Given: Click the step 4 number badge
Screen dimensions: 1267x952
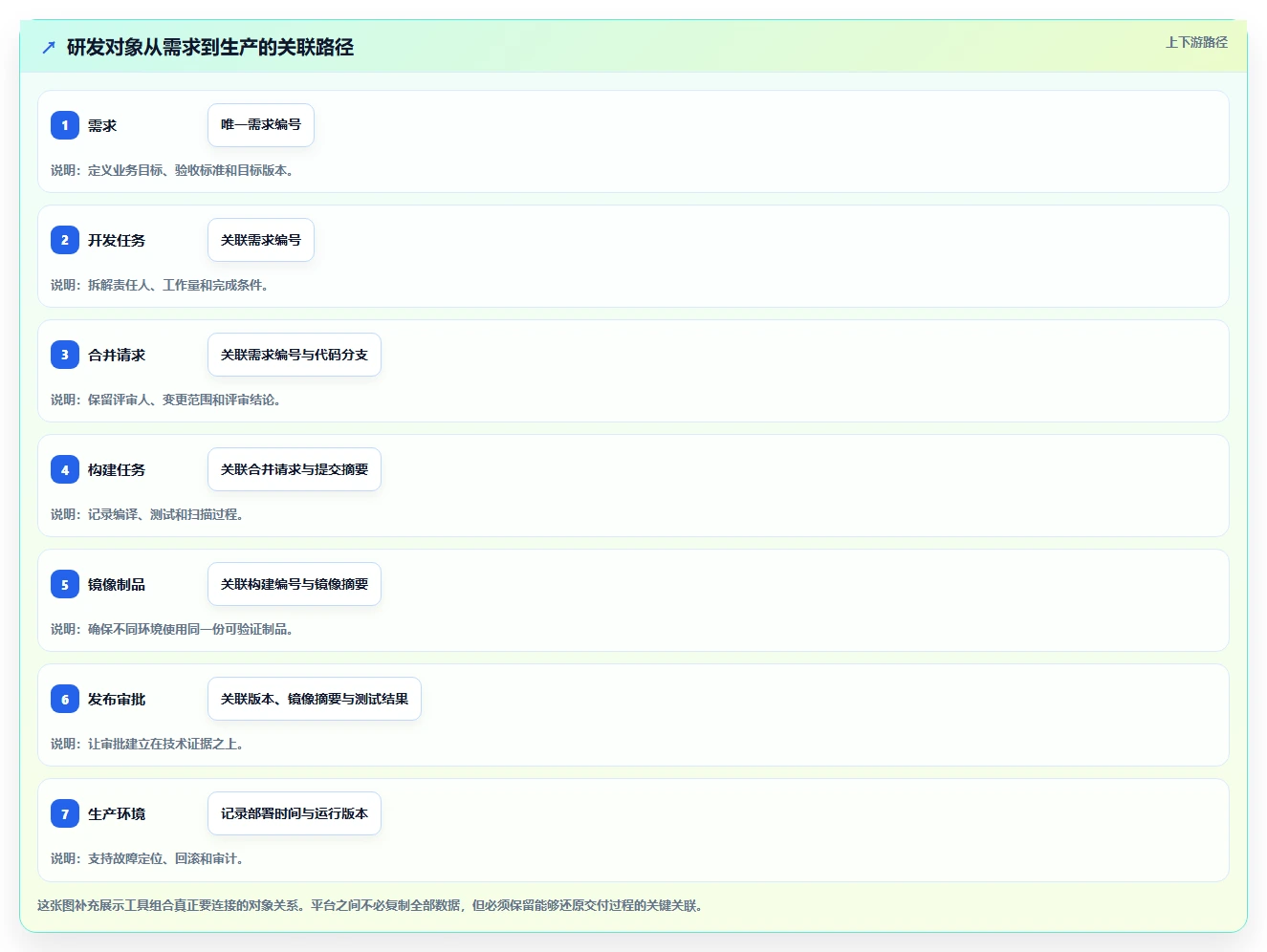Looking at the screenshot, I should coord(65,469).
